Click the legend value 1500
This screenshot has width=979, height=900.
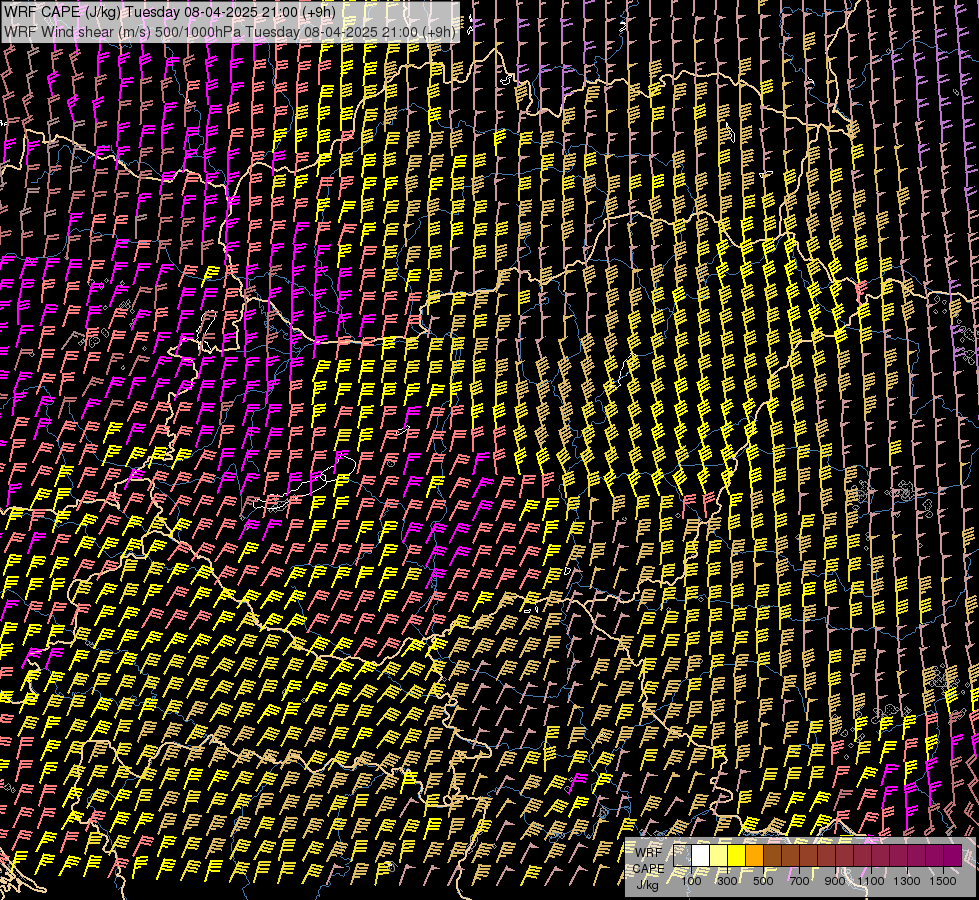pyautogui.click(x=943, y=881)
